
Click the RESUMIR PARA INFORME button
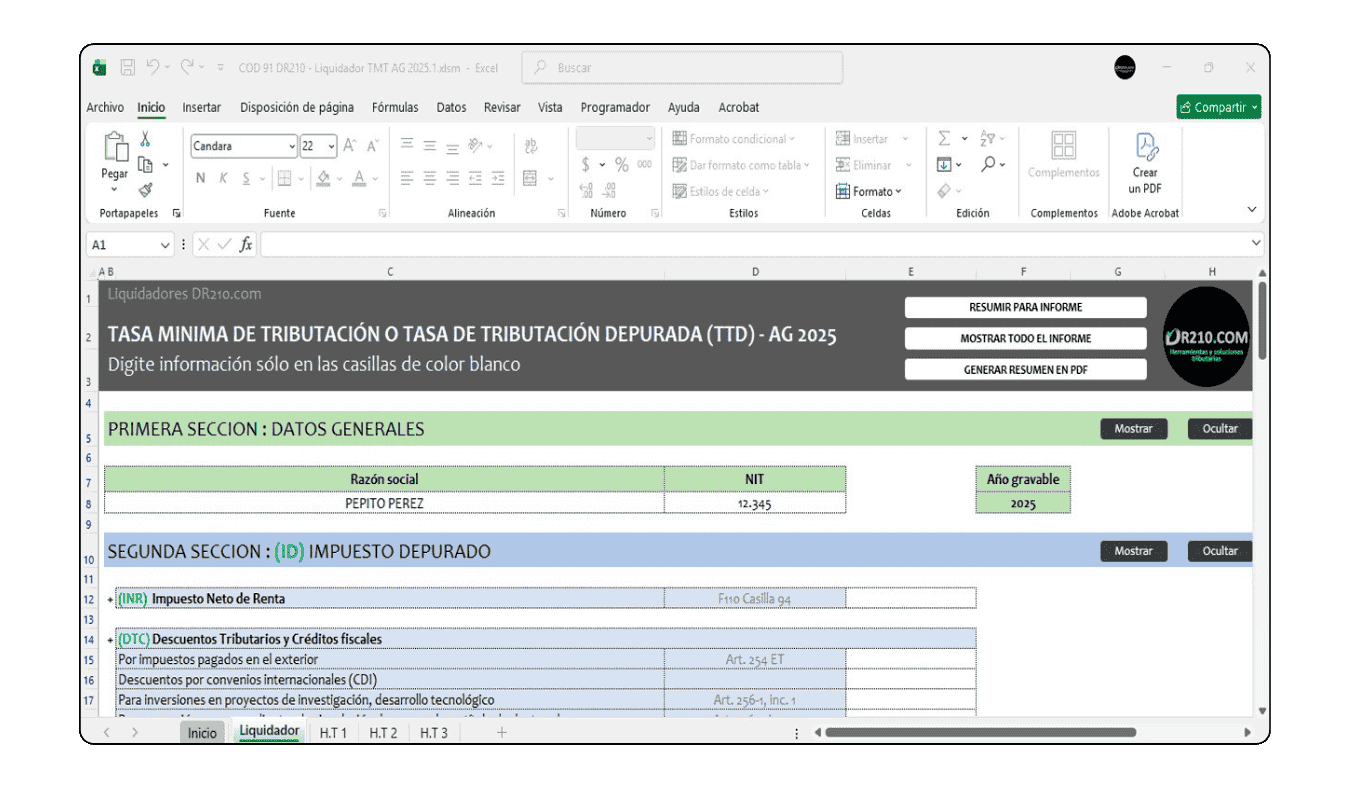[1025, 307]
